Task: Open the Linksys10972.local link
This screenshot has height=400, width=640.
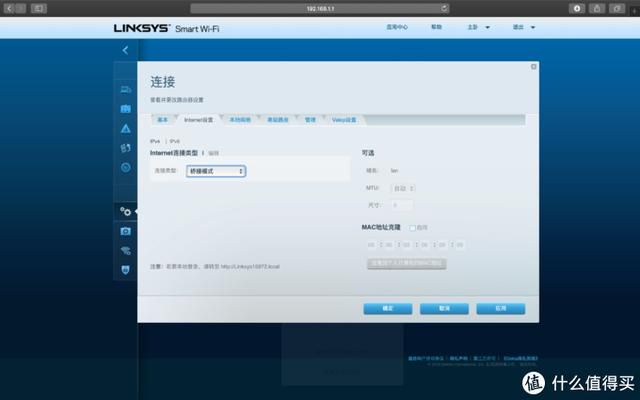Action: (250, 267)
